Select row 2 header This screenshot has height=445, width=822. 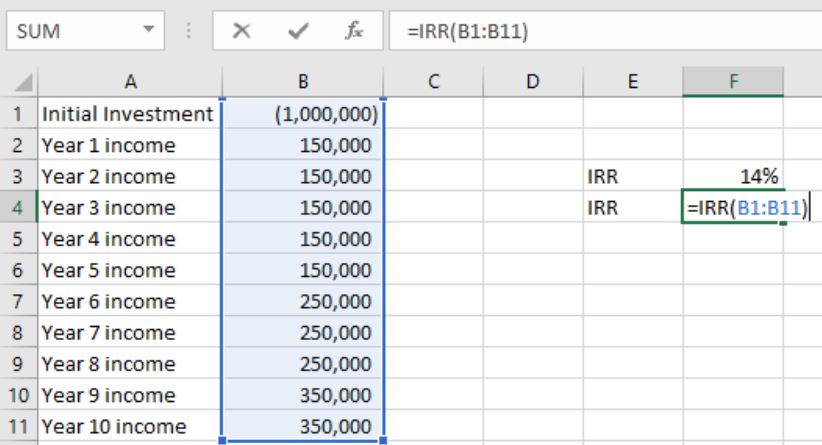pyautogui.click(x=18, y=145)
